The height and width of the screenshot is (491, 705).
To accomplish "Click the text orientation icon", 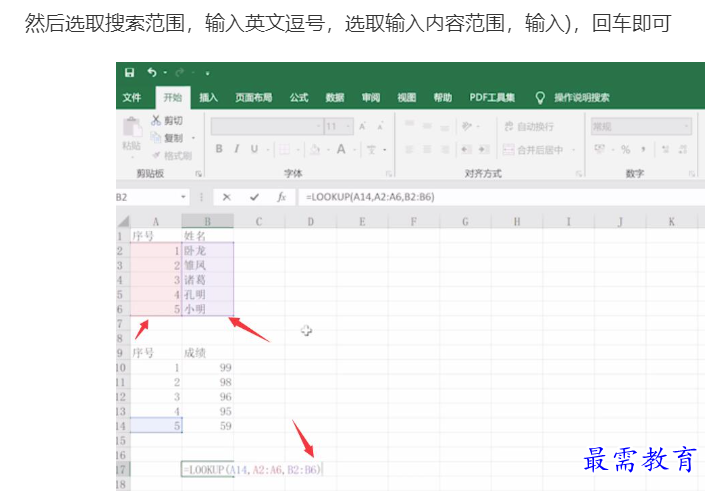I will tap(467, 126).
